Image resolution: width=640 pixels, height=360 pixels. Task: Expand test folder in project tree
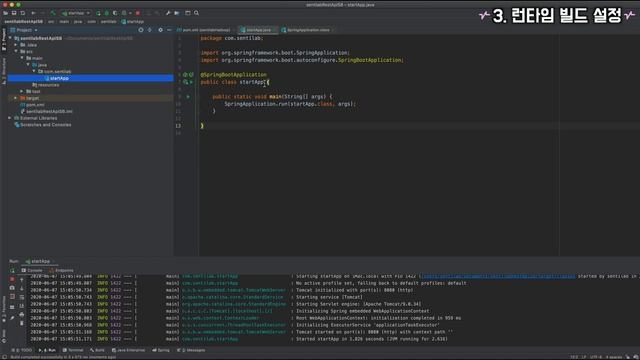coord(22,91)
